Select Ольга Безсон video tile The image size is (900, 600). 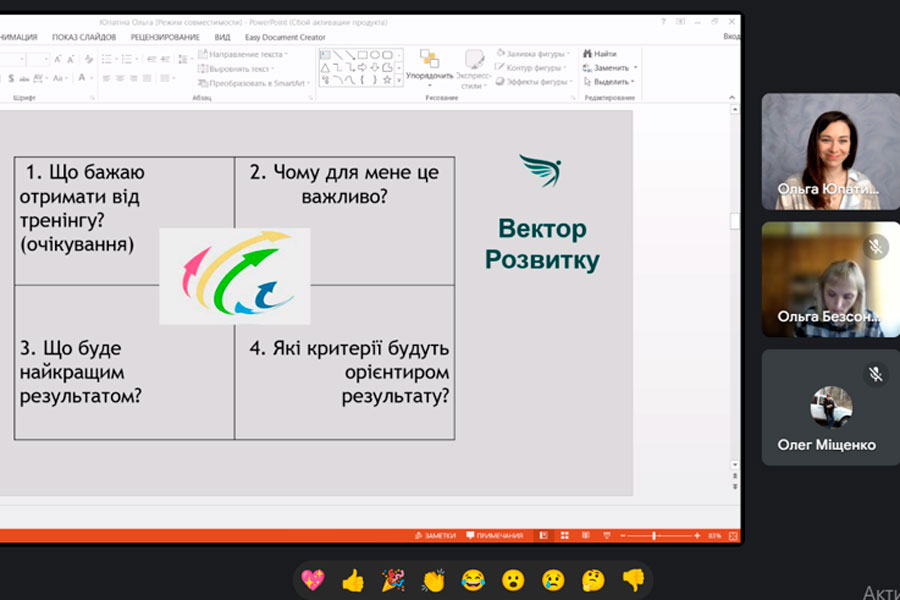point(831,280)
